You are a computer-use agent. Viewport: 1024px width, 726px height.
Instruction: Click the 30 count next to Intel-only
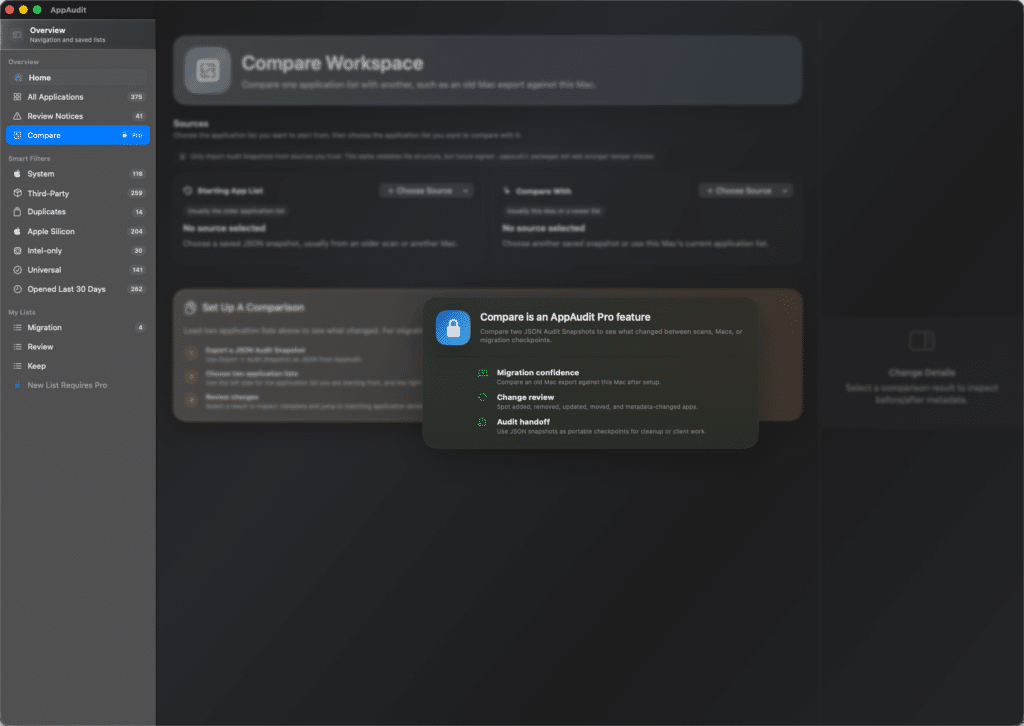(x=138, y=251)
